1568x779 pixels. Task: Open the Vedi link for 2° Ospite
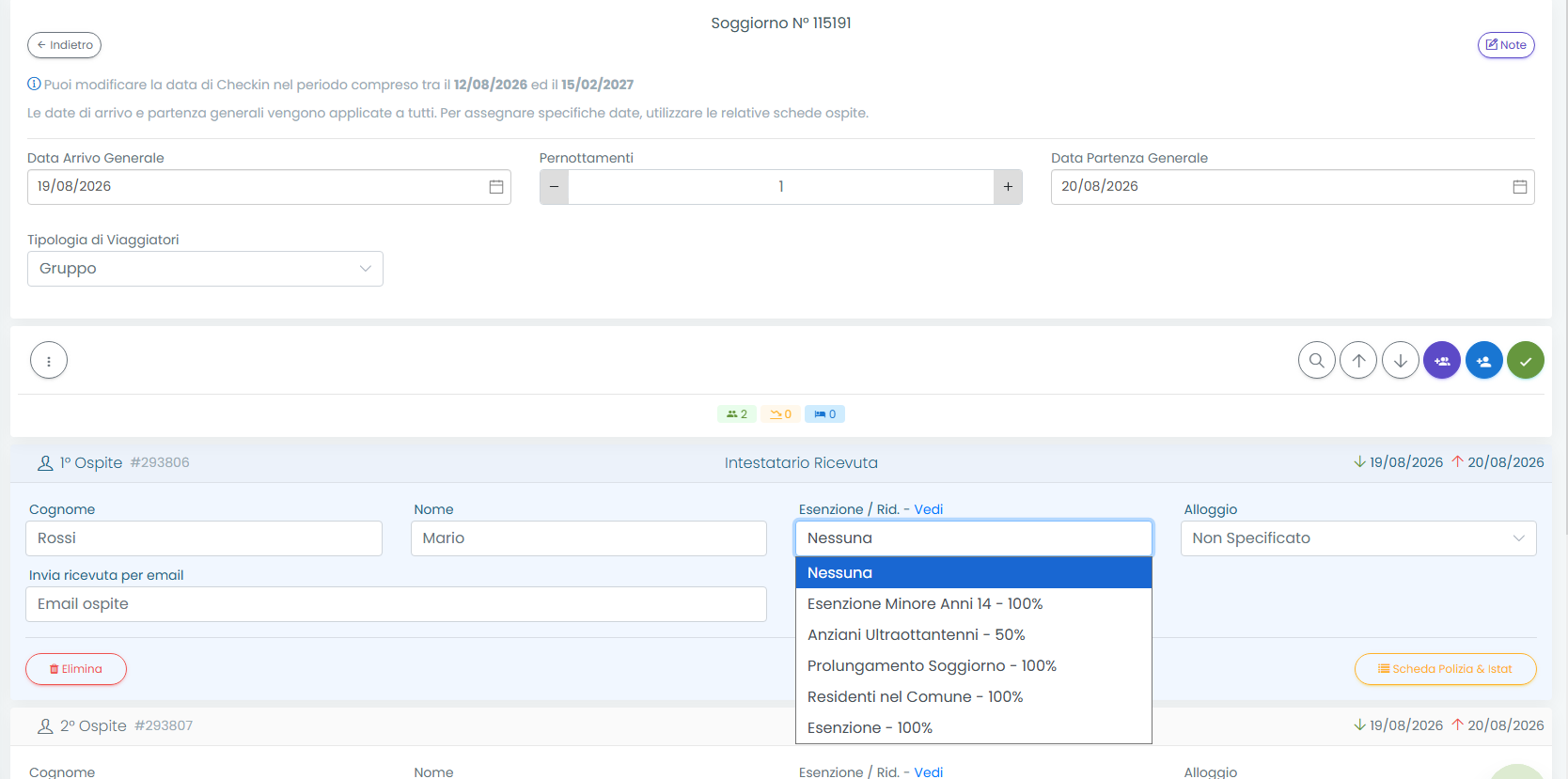click(x=929, y=771)
